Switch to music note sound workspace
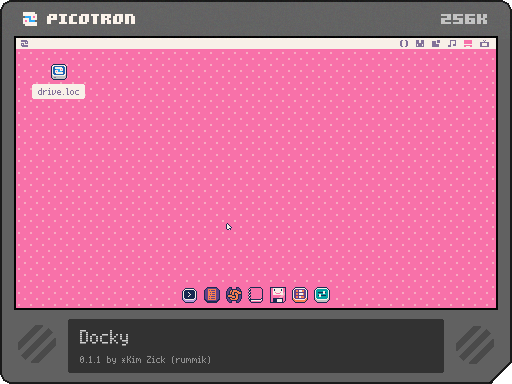This screenshot has width=512, height=384. coord(452,43)
